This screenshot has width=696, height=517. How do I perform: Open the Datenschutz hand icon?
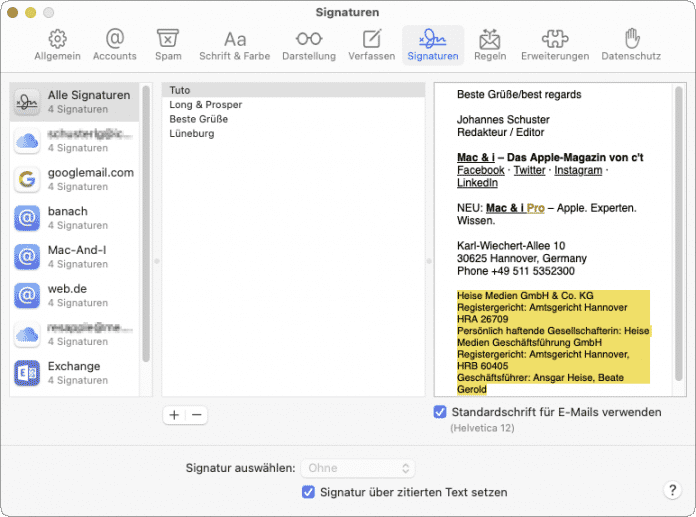click(632, 38)
